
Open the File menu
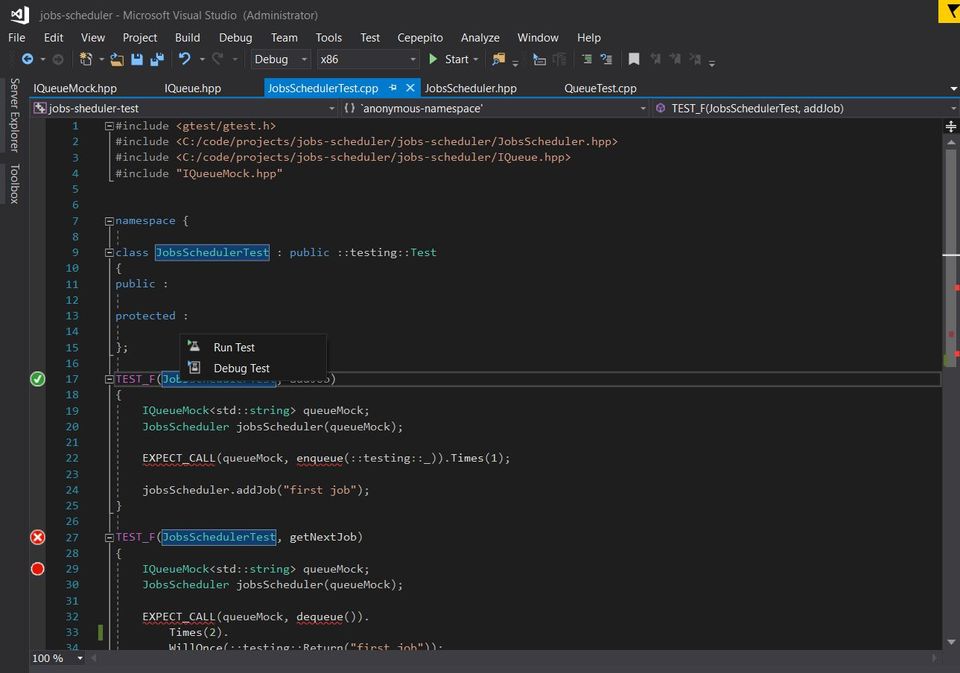pos(17,37)
